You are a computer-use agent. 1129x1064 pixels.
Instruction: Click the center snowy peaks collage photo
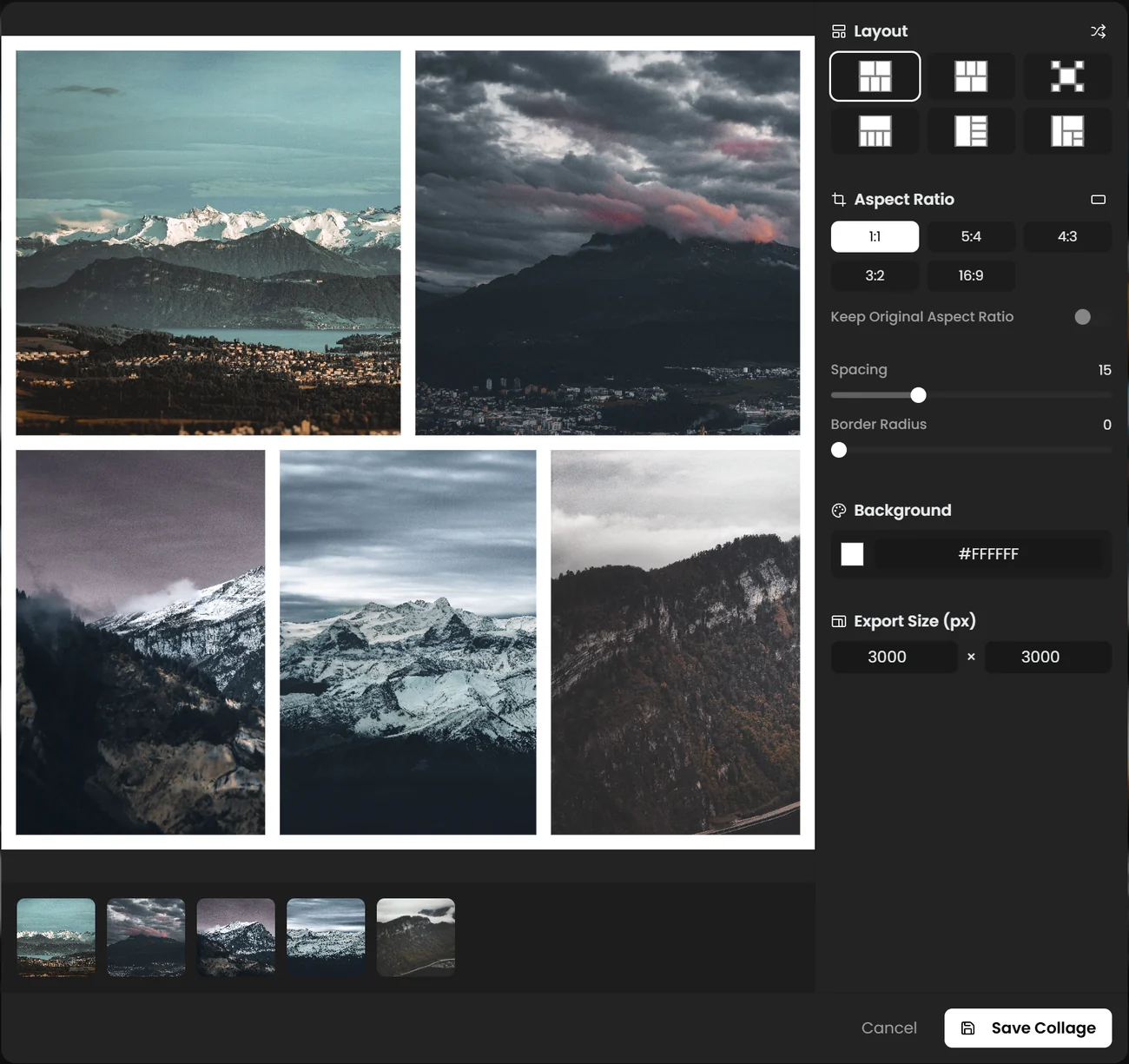408,642
